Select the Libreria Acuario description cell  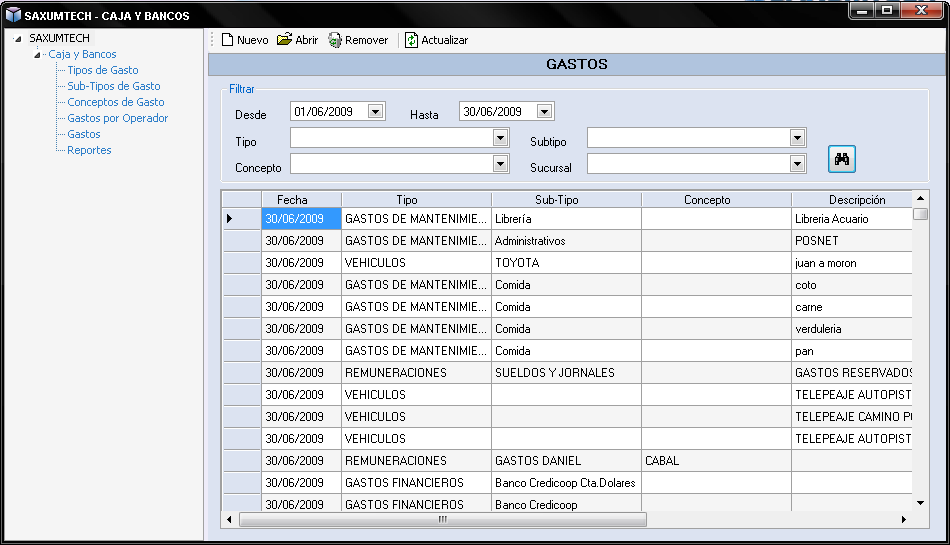click(852, 219)
